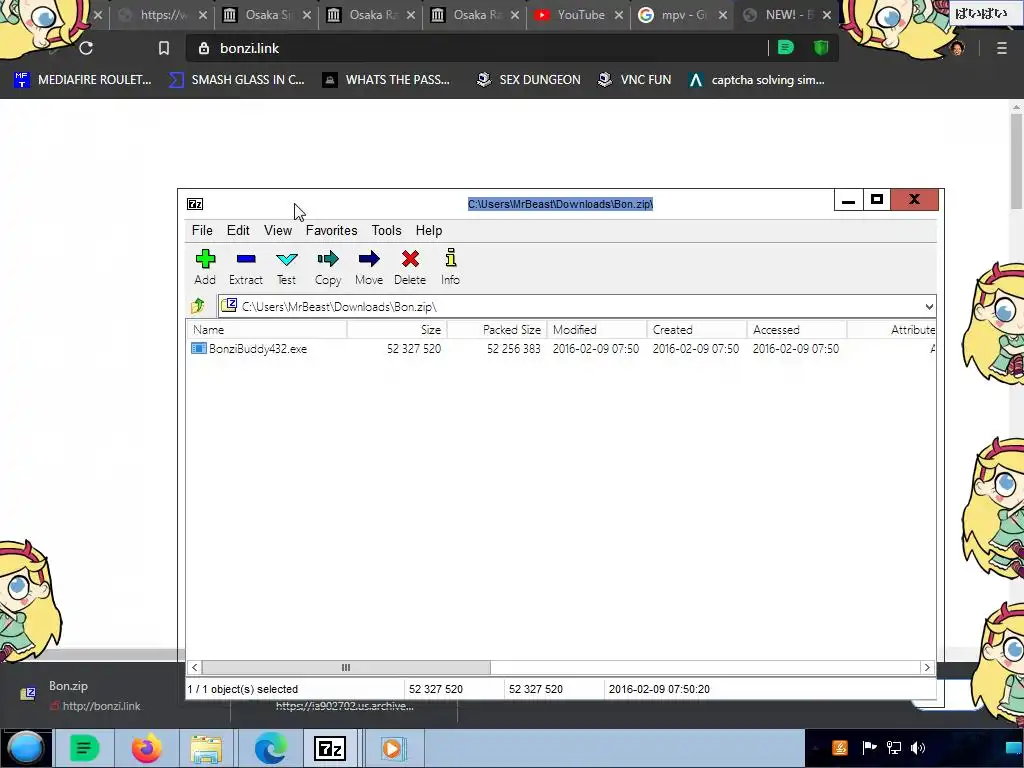The width and height of the screenshot is (1024, 768).
Task: Open the media player taskbar icon
Action: (392, 748)
